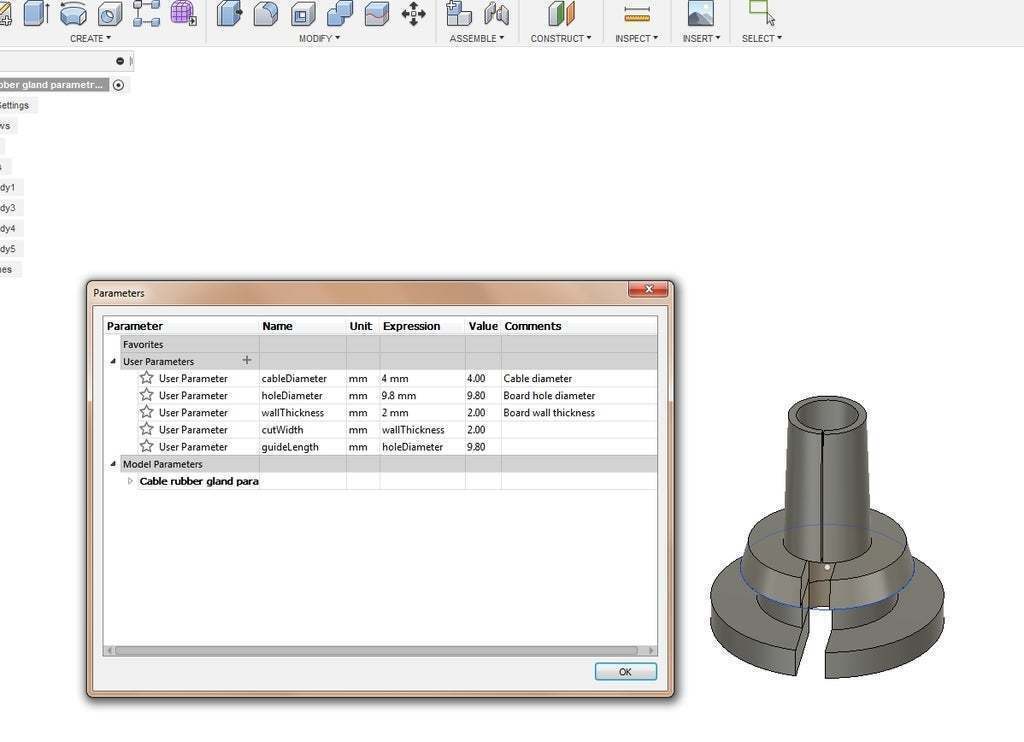Click the Favorites row in parameters
The height and width of the screenshot is (742, 1024).
click(x=389, y=344)
